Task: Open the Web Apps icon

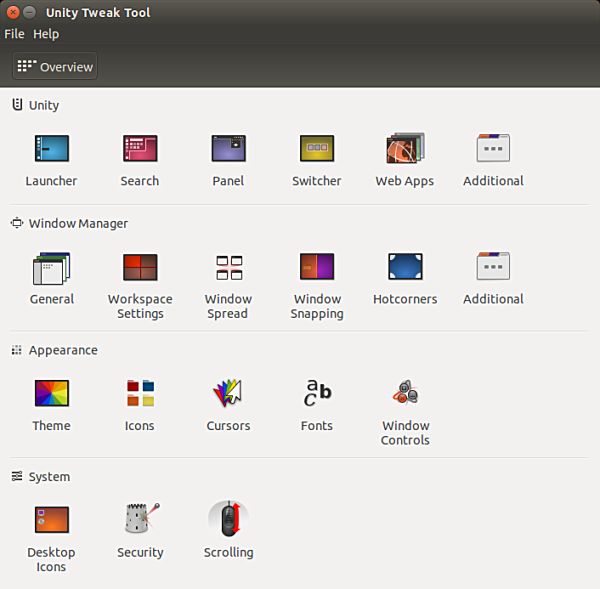Action: coord(405,148)
